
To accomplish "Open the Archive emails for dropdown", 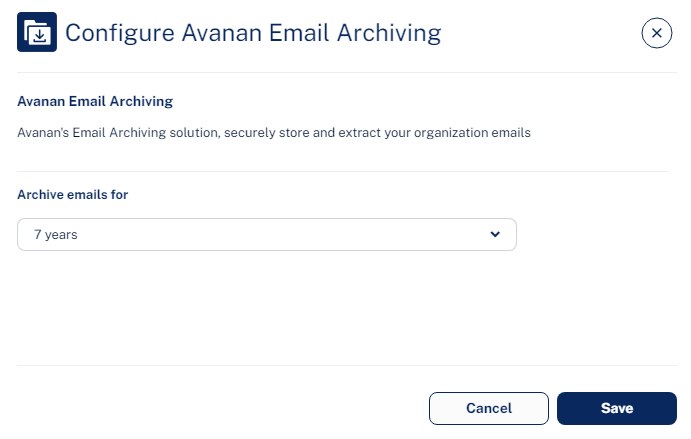I will coord(267,234).
